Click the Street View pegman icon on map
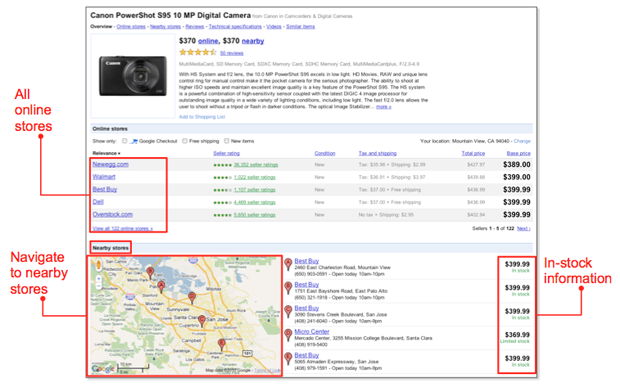The height and width of the screenshot is (392, 620). 98,265
